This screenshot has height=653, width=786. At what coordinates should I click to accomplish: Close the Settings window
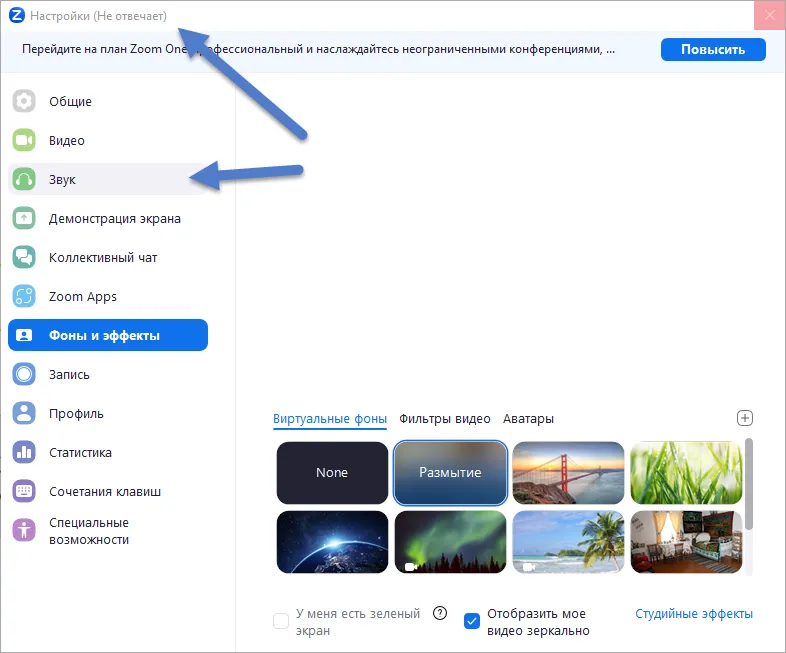[x=769, y=15]
